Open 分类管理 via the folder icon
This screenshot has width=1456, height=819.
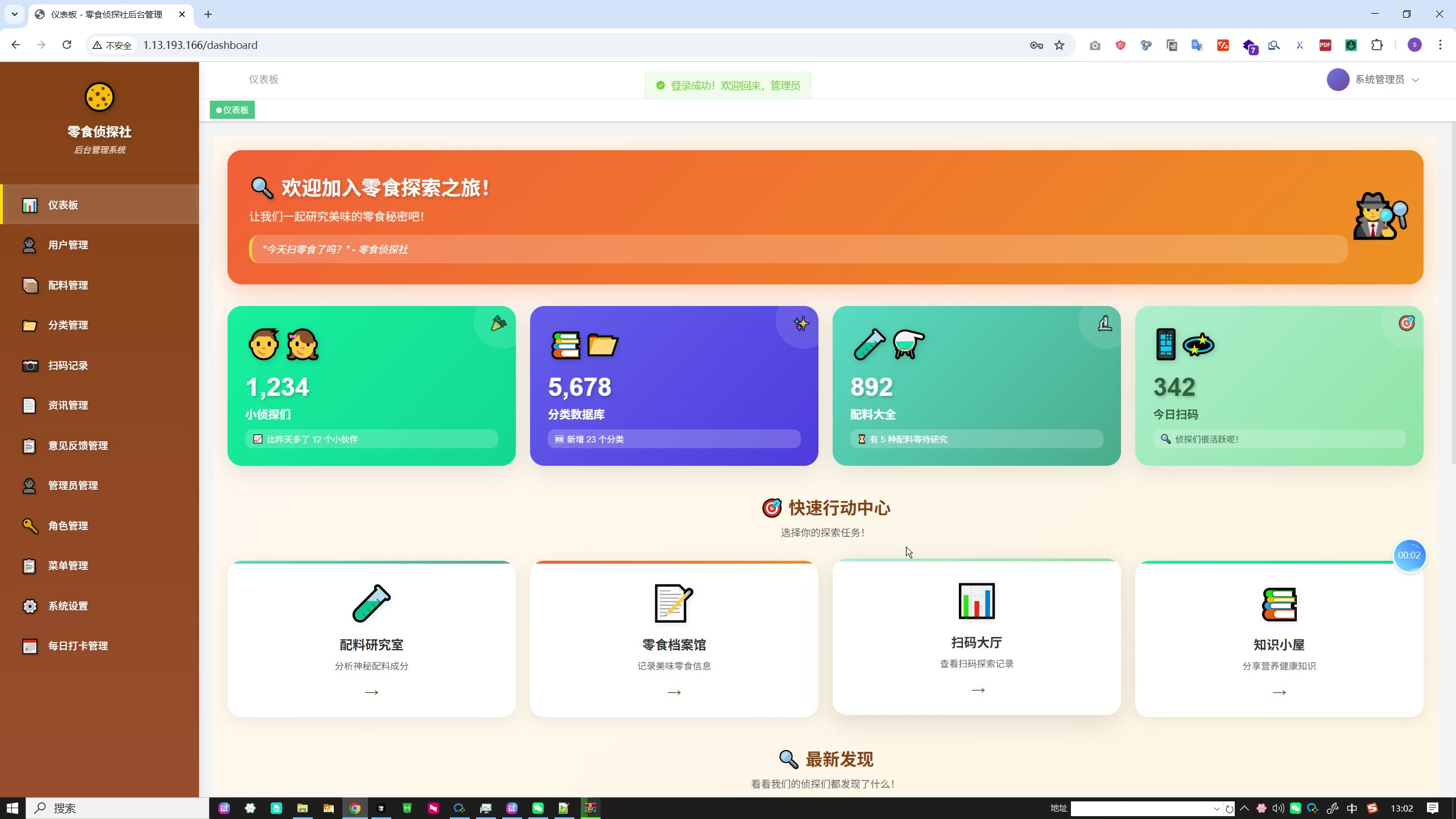click(31, 325)
